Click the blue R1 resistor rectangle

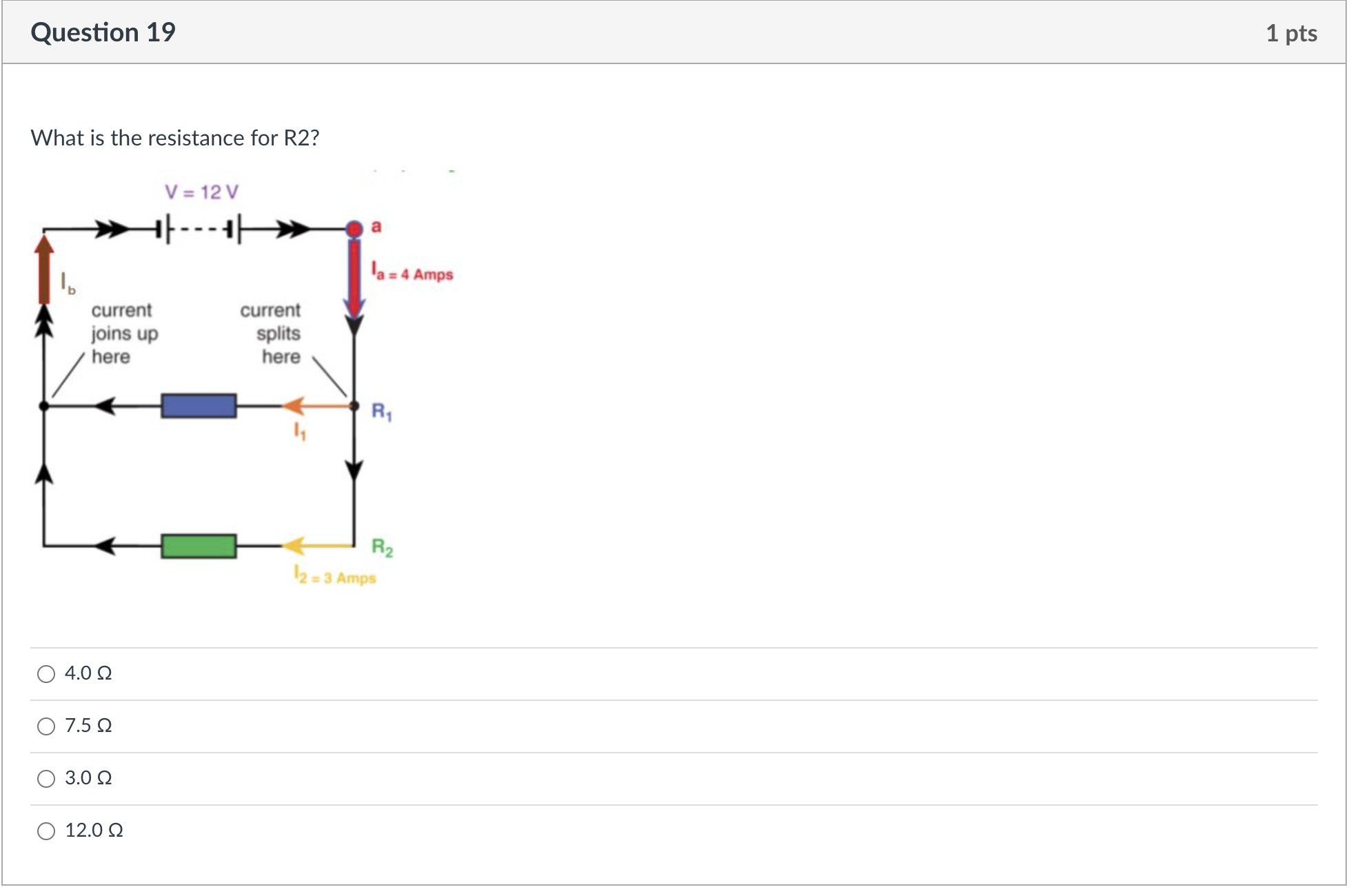pos(199,405)
